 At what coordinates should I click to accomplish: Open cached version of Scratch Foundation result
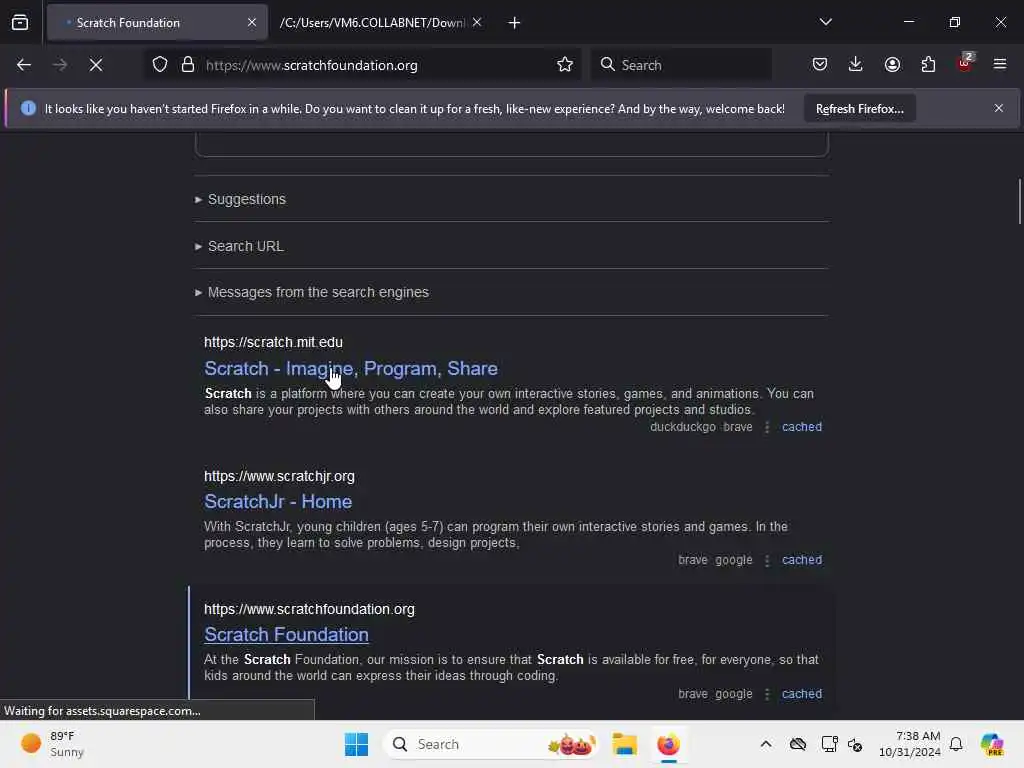click(802, 694)
